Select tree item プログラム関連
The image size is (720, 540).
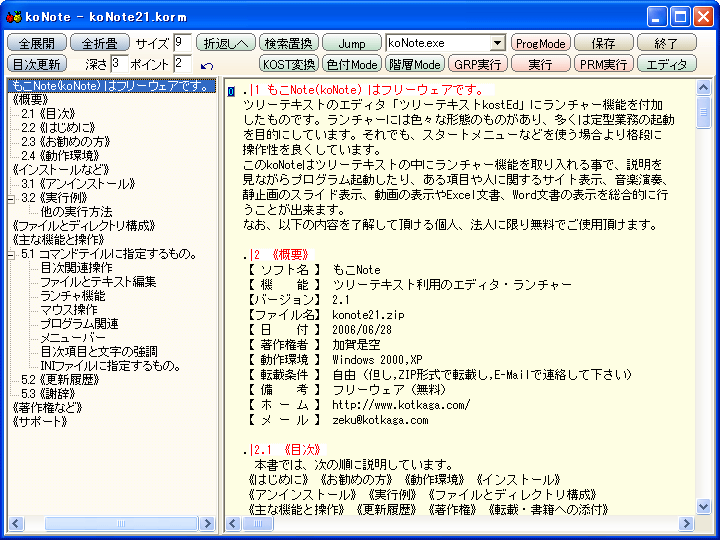click(x=79, y=324)
